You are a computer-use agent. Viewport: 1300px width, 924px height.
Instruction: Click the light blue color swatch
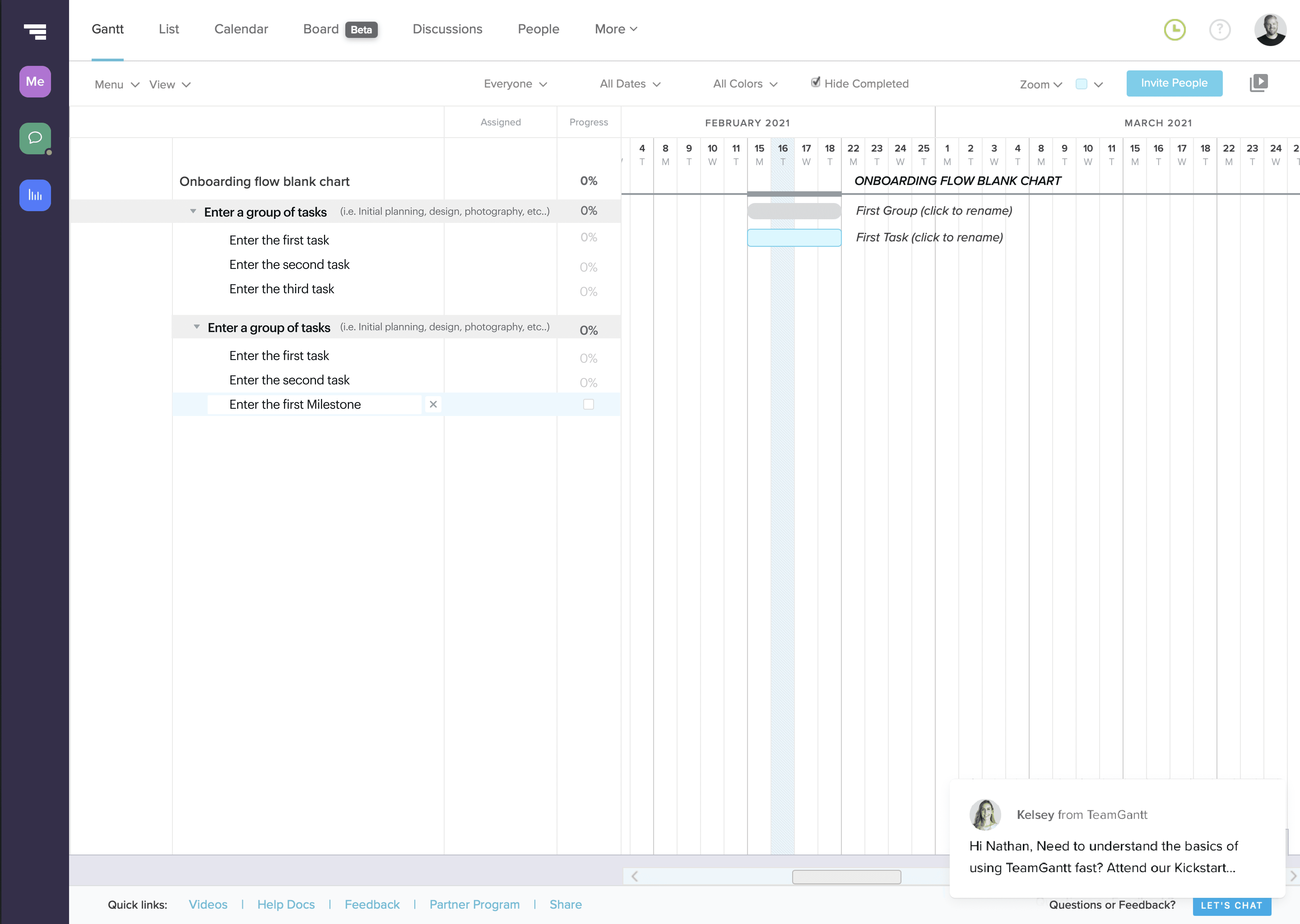pos(1081,84)
